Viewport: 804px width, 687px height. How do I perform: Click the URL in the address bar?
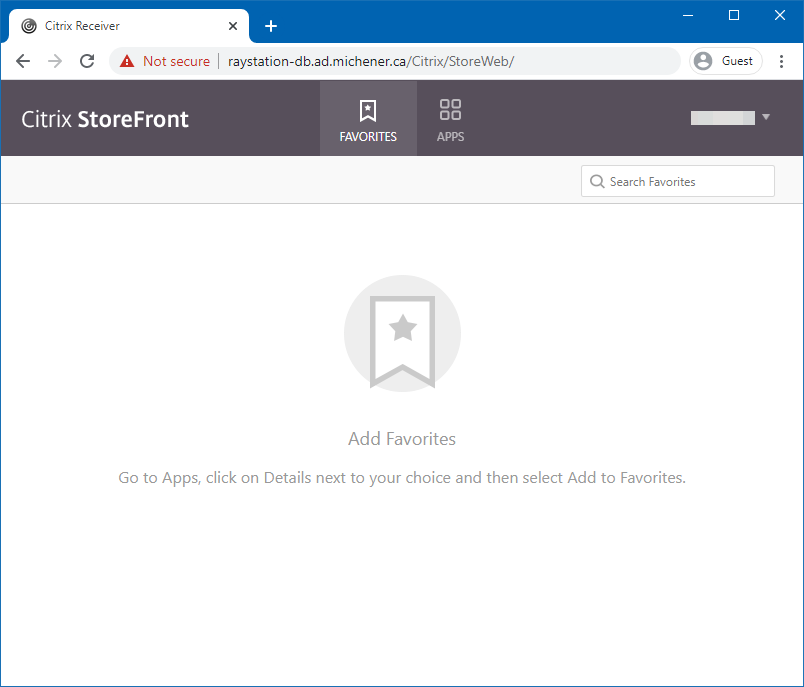pyautogui.click(x=371, y=62)
